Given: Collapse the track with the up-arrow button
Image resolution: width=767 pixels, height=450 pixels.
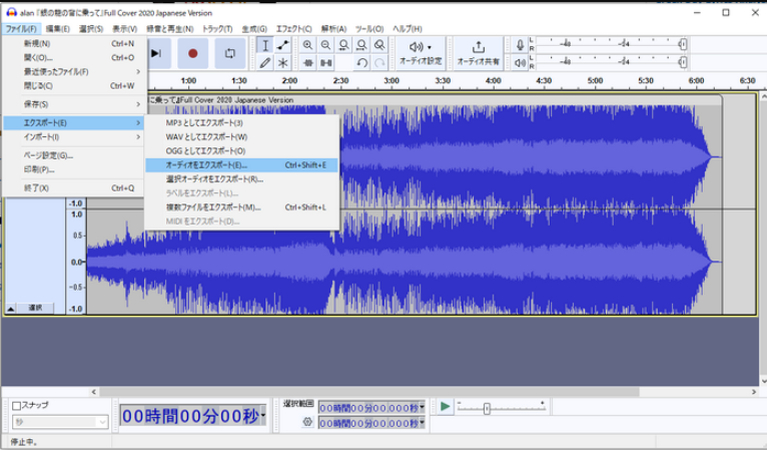Looking at the screenshot, I should click(10, 308).
